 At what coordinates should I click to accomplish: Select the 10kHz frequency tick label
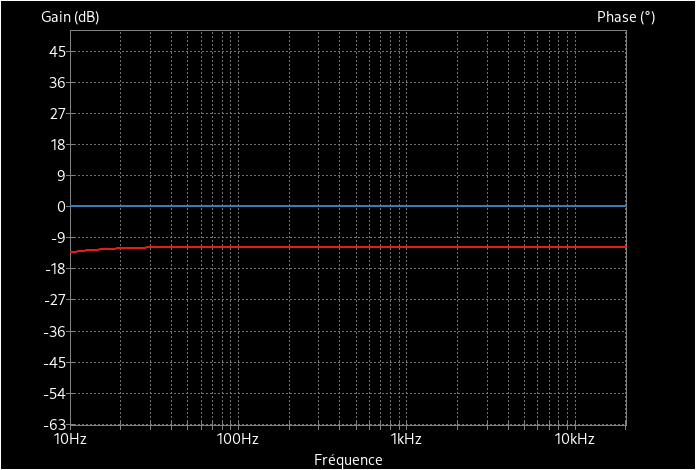tap(573, 439)
